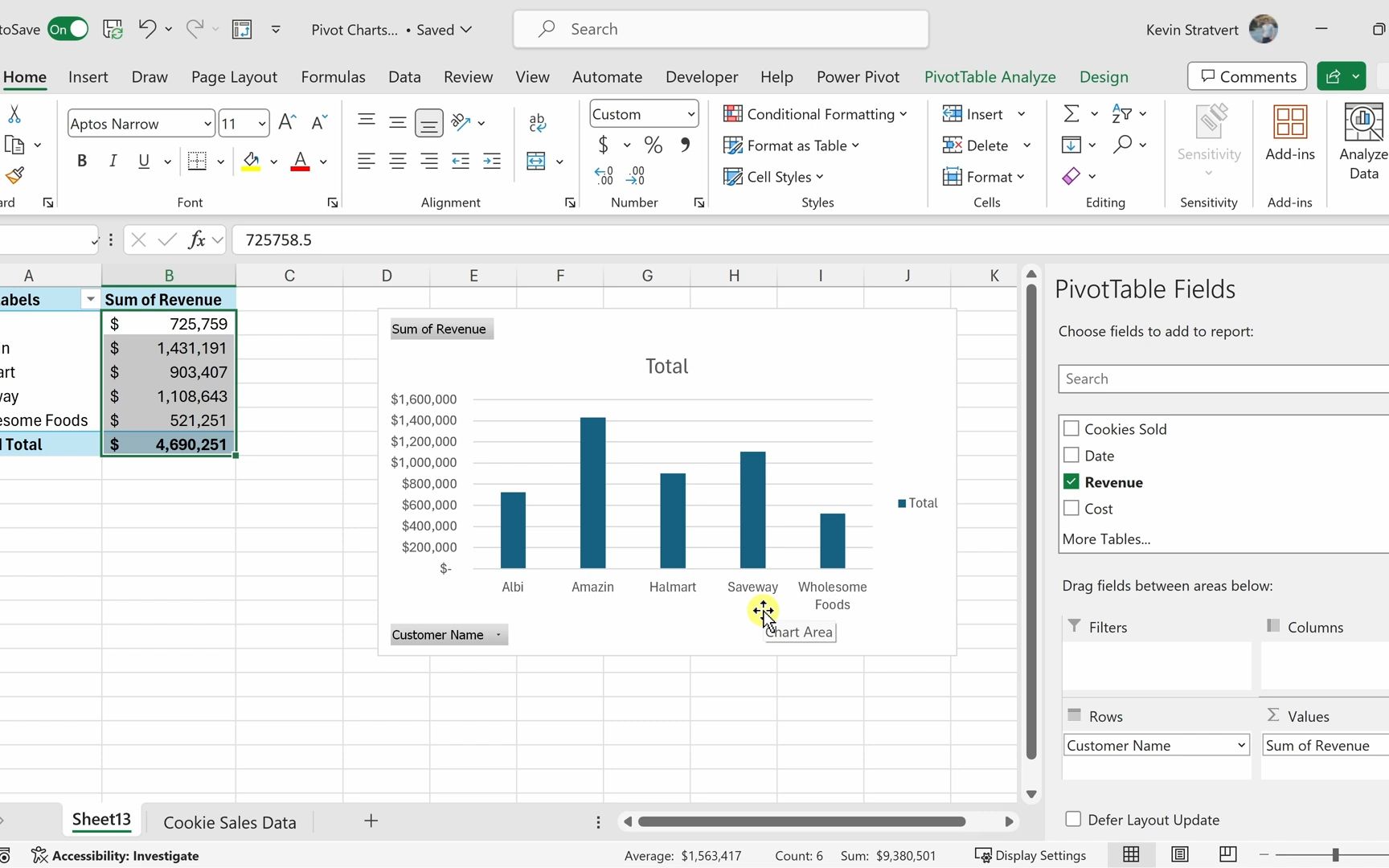The height and width of the screenshot is (868, 1389).
Task: Undo the last action
Action: tap(147, 29)
